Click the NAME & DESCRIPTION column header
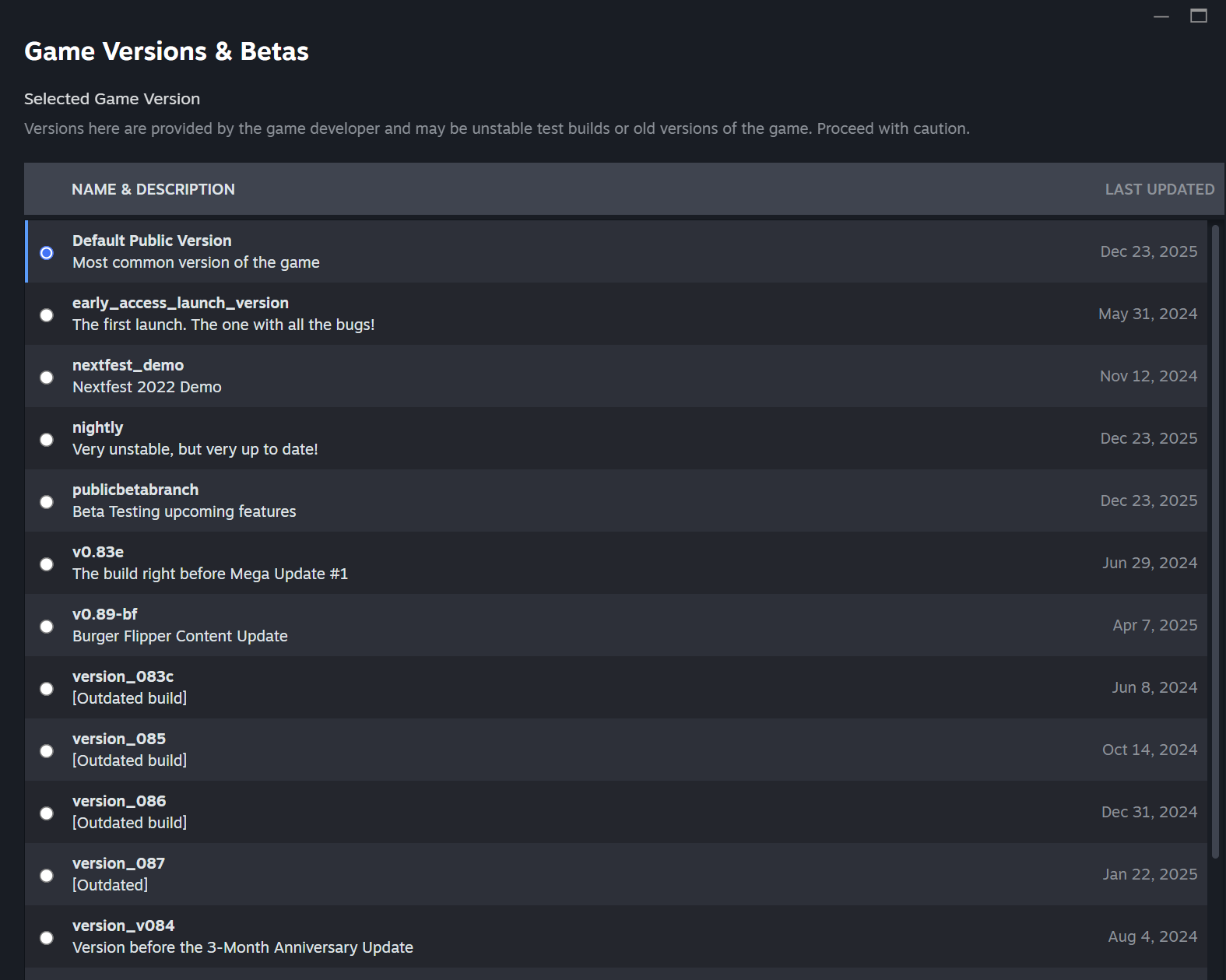The image size is (1226, 980). point(153,189)
